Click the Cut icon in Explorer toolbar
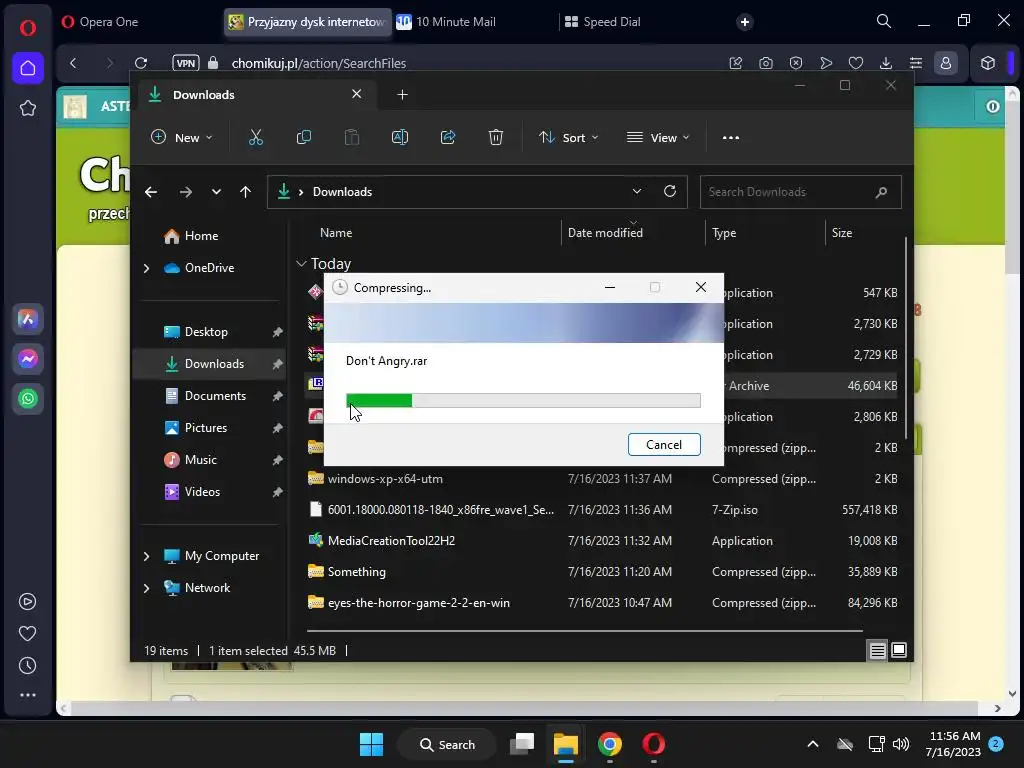Image resolution: width=1024 pixels, height=768 pixels. click(255, 138)
